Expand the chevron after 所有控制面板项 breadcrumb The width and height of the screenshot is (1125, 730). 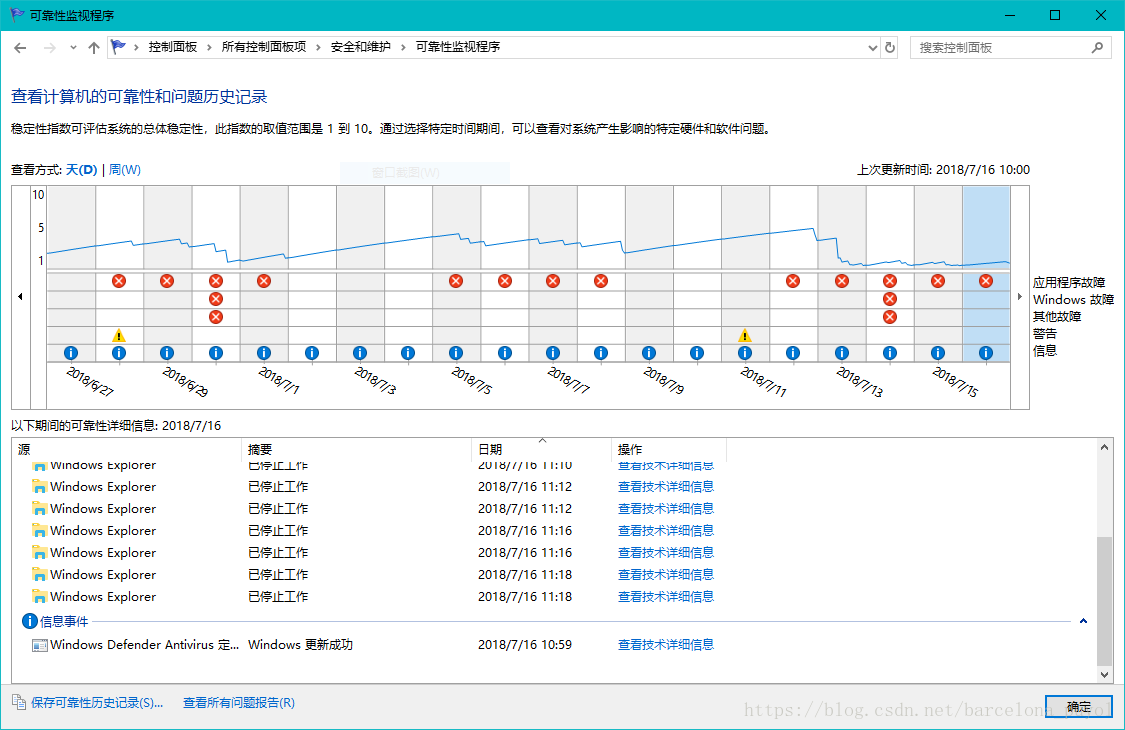point(318,47)
